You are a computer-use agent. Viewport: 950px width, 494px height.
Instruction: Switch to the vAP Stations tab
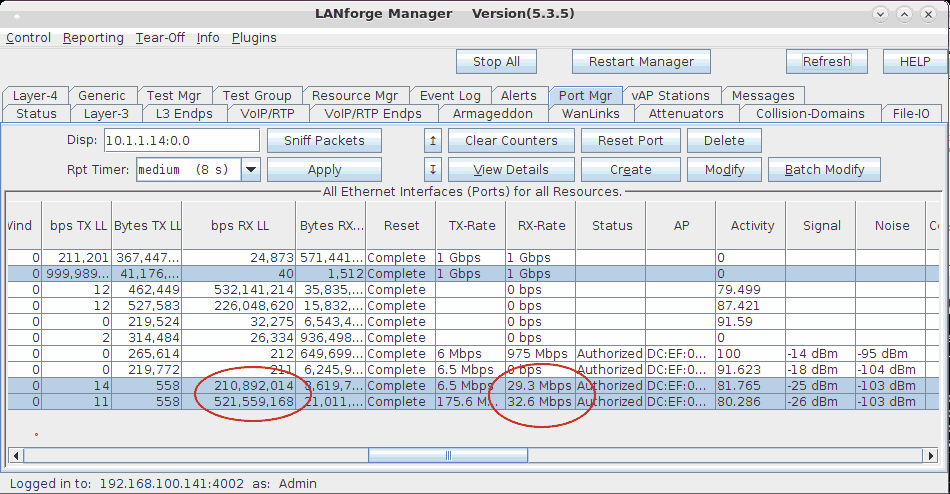coord(671,96)
